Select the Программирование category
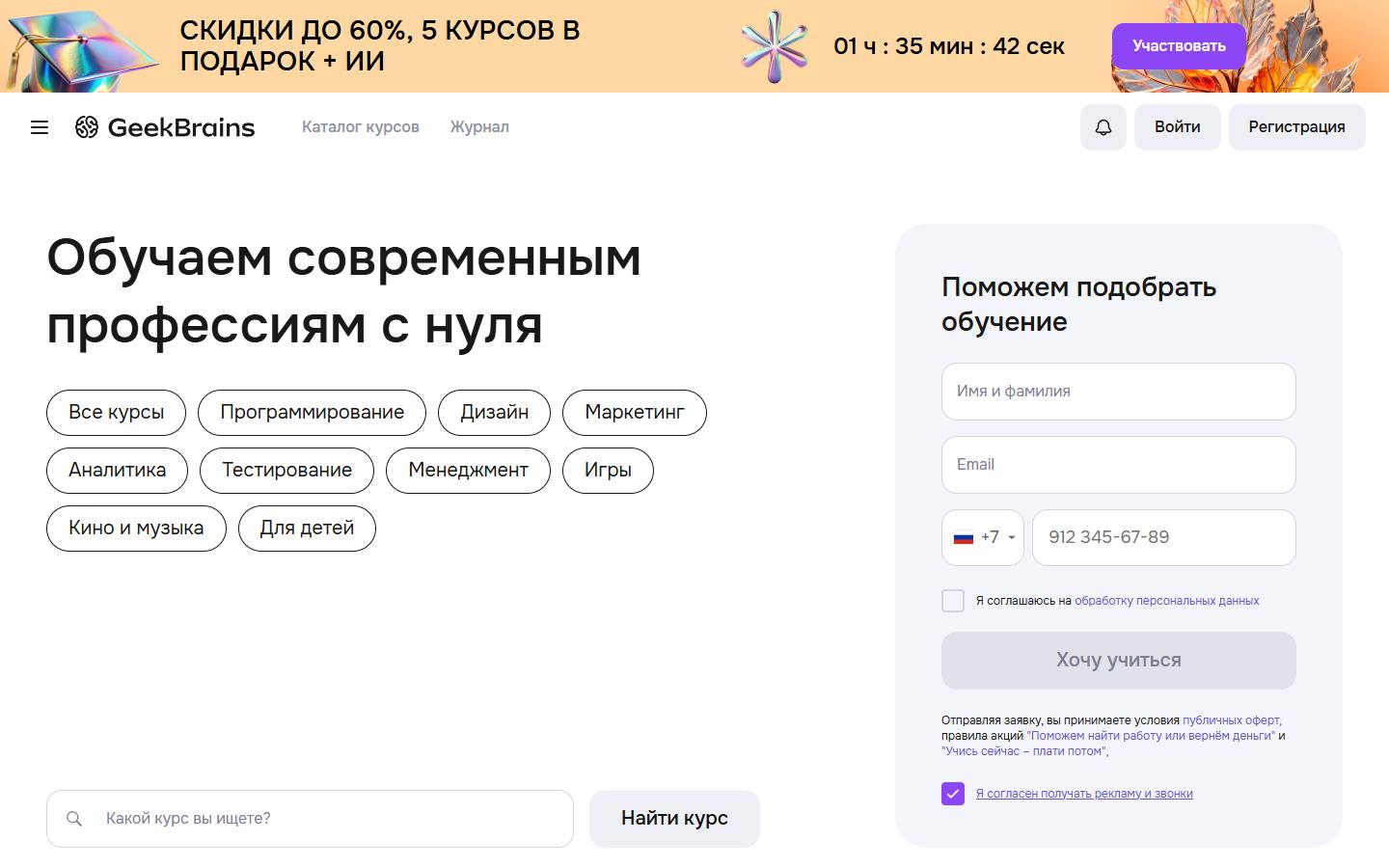The image size is (1389, 868). coord(313,413)
